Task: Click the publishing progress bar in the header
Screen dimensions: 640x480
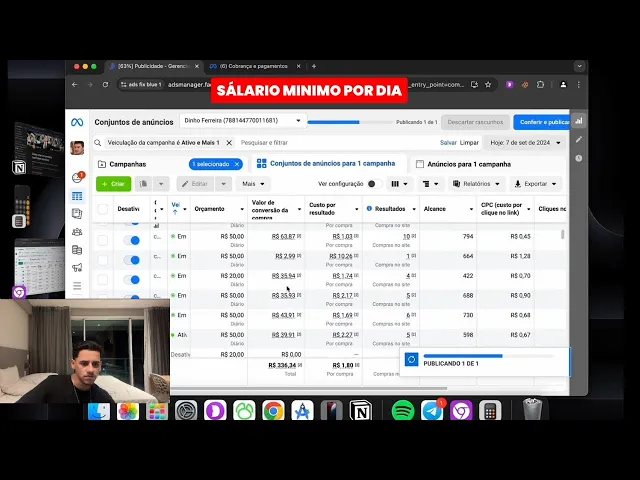Action: [x=350, y=122]
